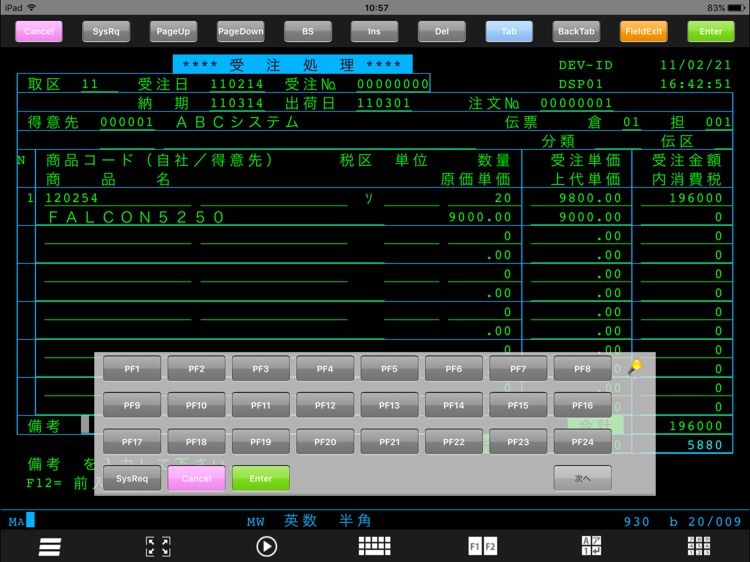Tap the green Enter key in top toolbar
Image resolution: width=750 pixels, height=562 pixels.
(x=711, y=32)
